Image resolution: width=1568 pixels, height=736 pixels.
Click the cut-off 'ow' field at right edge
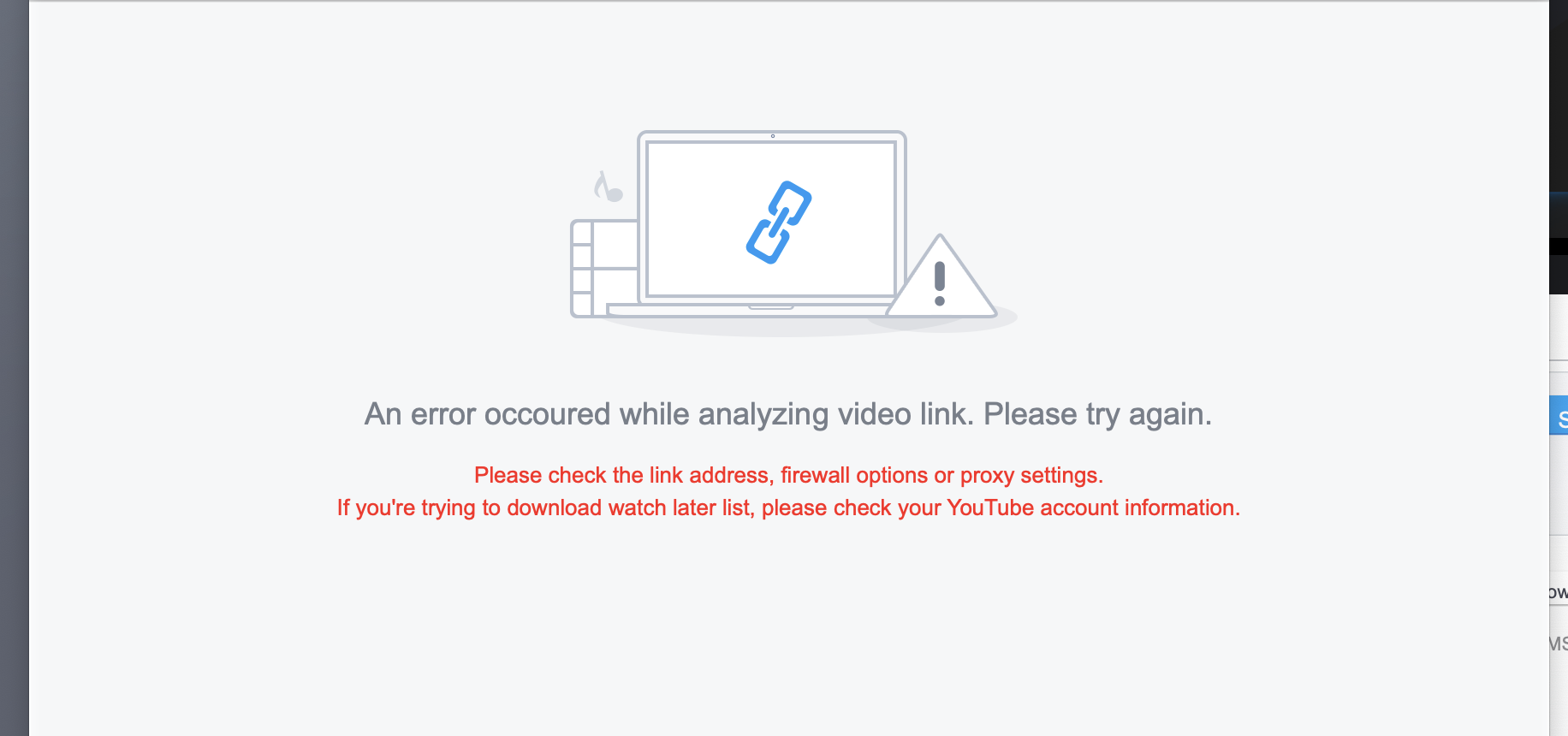pos(1559,592)
